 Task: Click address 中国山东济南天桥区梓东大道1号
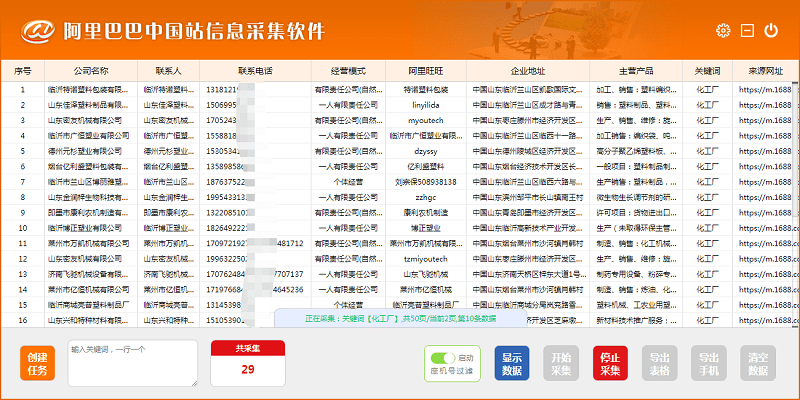[528, 274]
